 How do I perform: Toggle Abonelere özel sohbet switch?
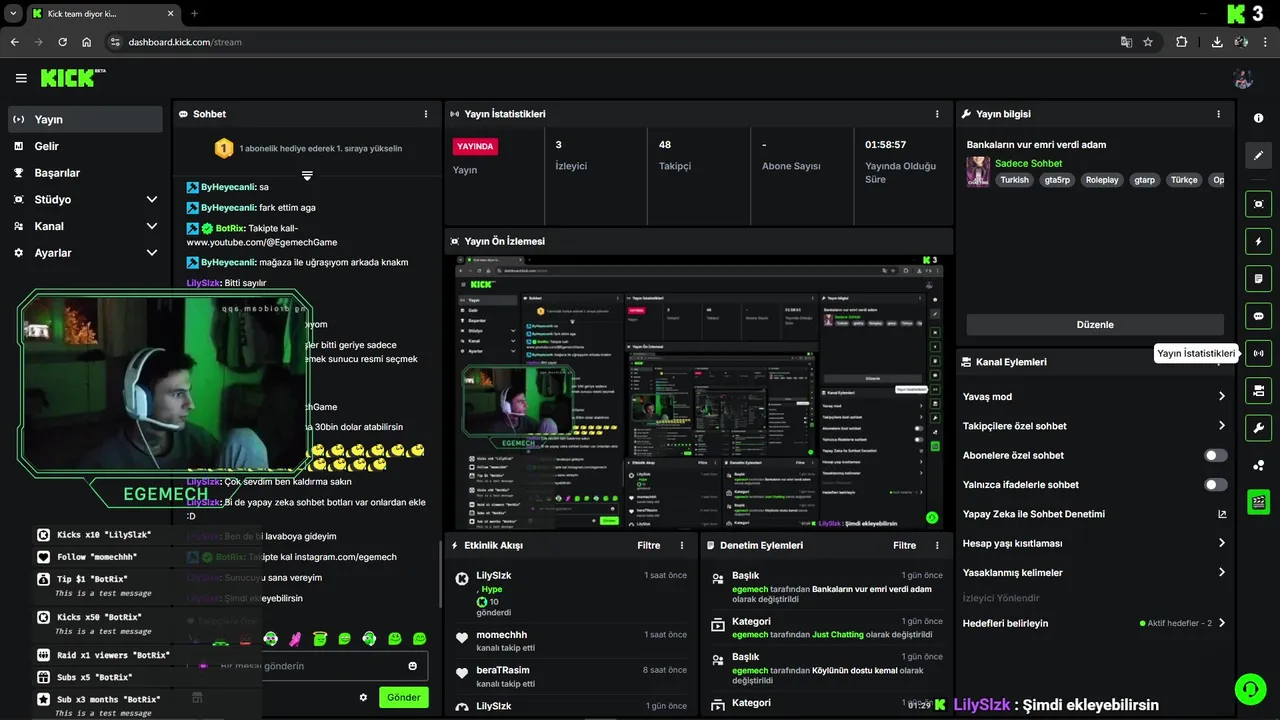coord(1215,455)
